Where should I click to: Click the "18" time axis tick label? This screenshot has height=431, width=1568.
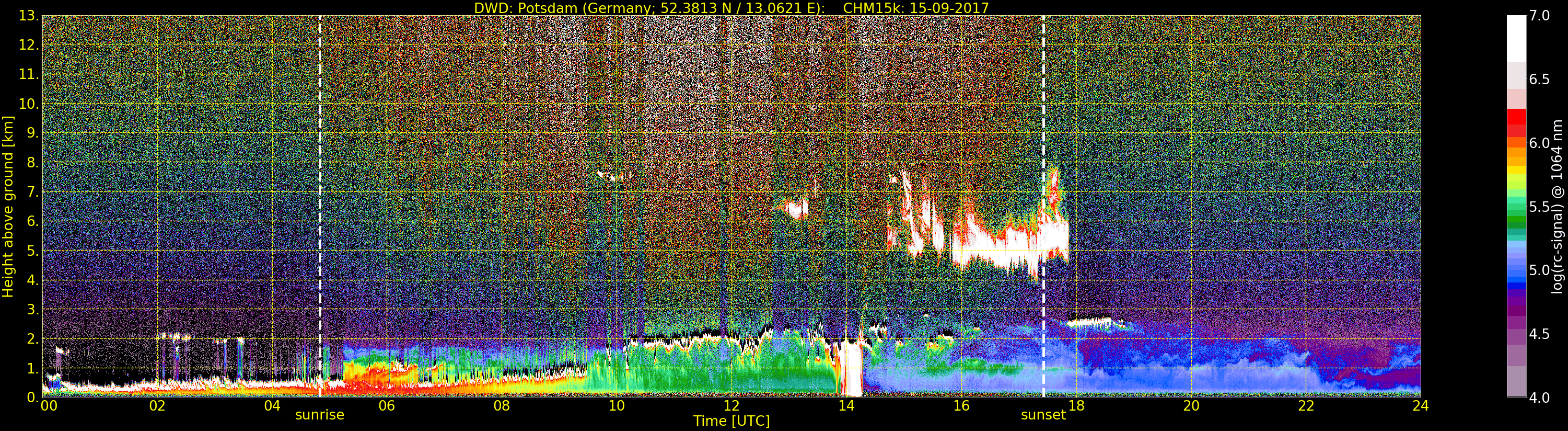click(1076, 406)
